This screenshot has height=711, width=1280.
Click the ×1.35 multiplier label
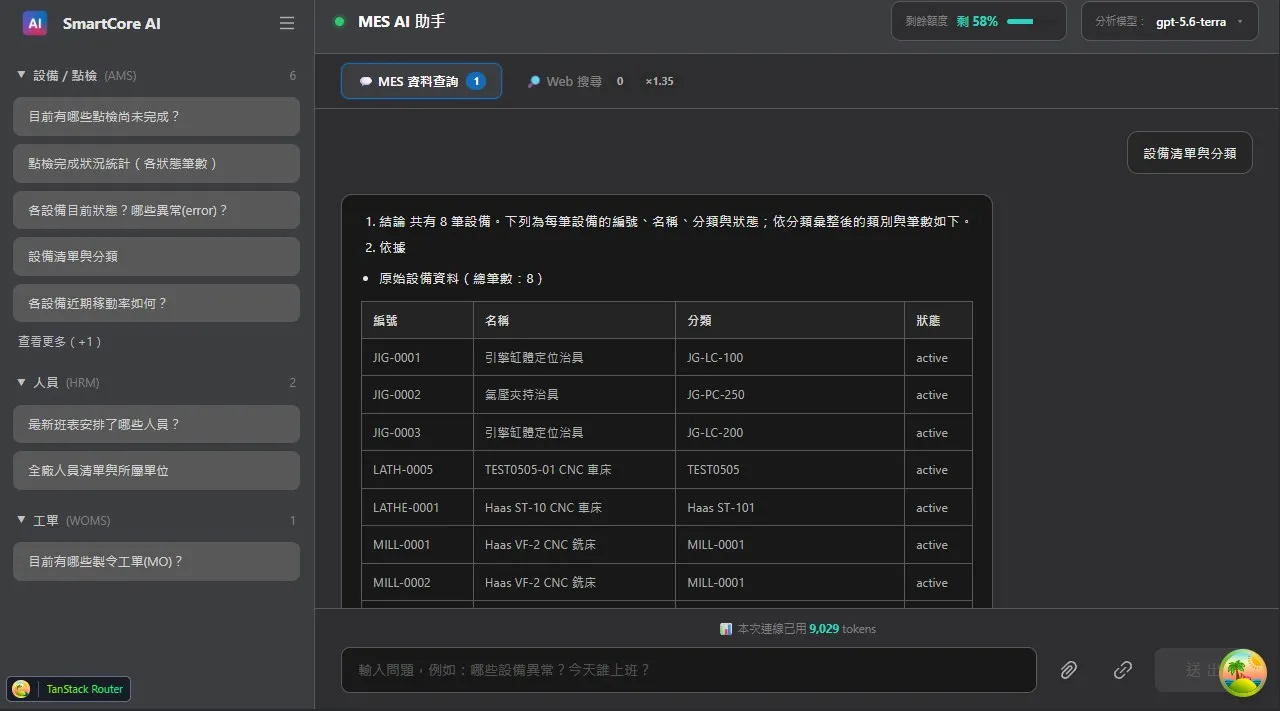[660, 81]
